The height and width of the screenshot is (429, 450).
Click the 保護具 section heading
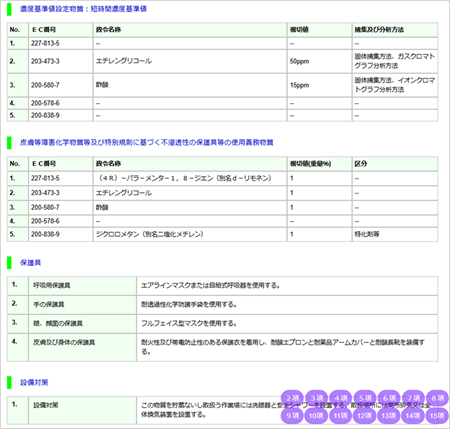pyautogui.click(x=30, y=263)
